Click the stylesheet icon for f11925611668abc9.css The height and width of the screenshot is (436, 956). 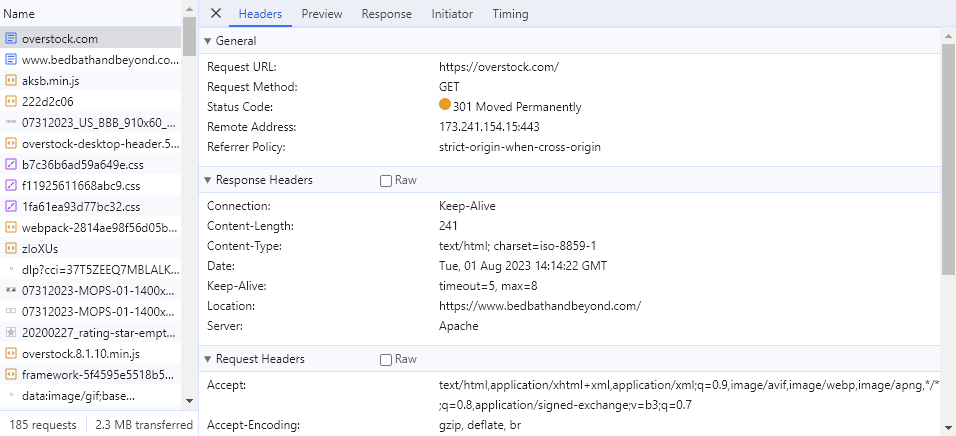10,185
